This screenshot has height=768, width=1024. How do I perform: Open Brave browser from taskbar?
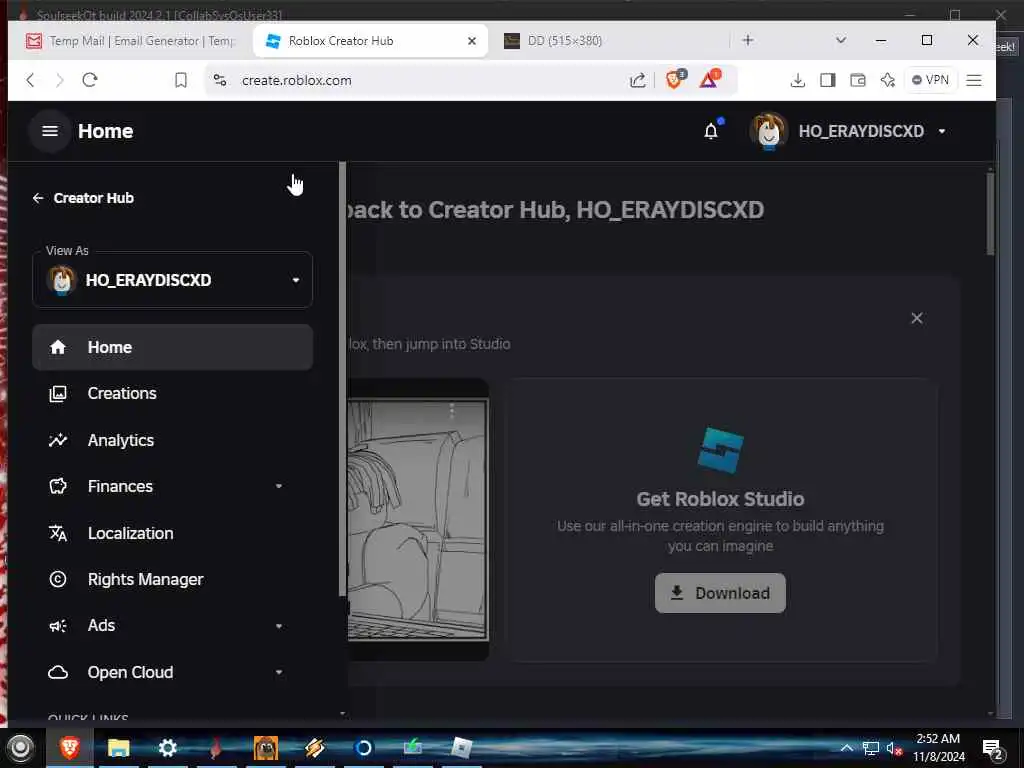[70, 747]
